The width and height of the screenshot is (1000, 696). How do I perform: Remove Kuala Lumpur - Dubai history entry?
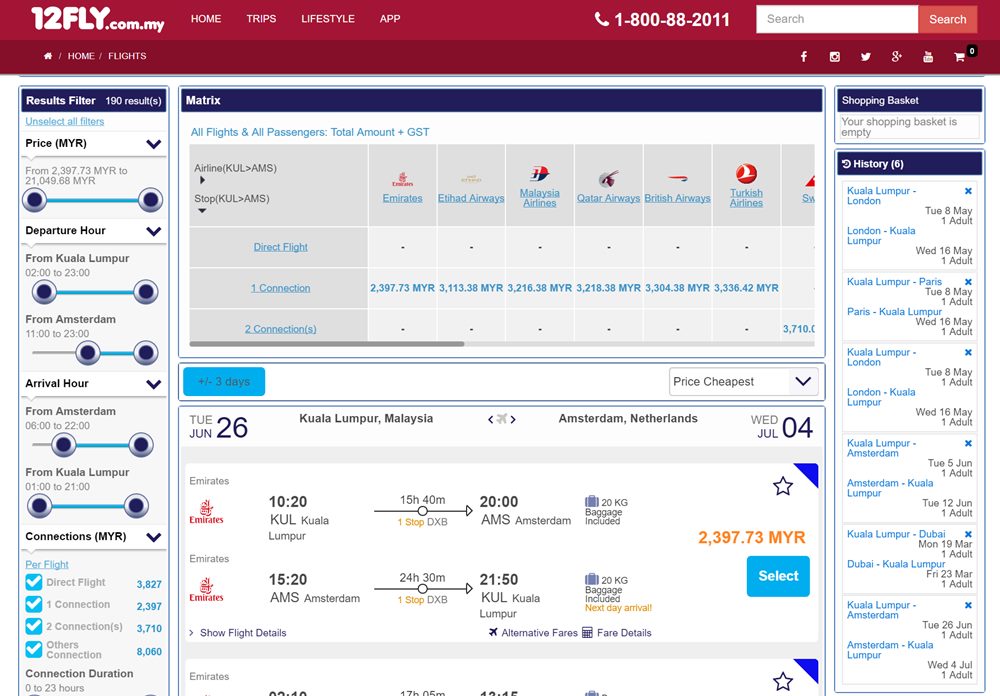point(968,534)
